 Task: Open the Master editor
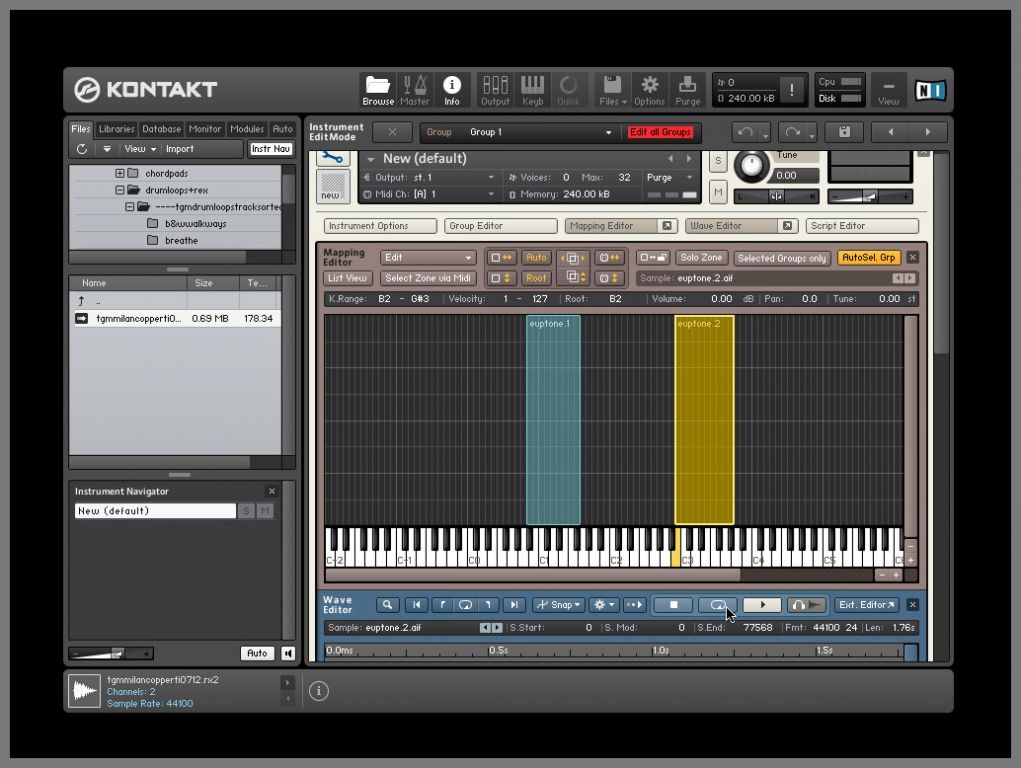pos(415,90)
